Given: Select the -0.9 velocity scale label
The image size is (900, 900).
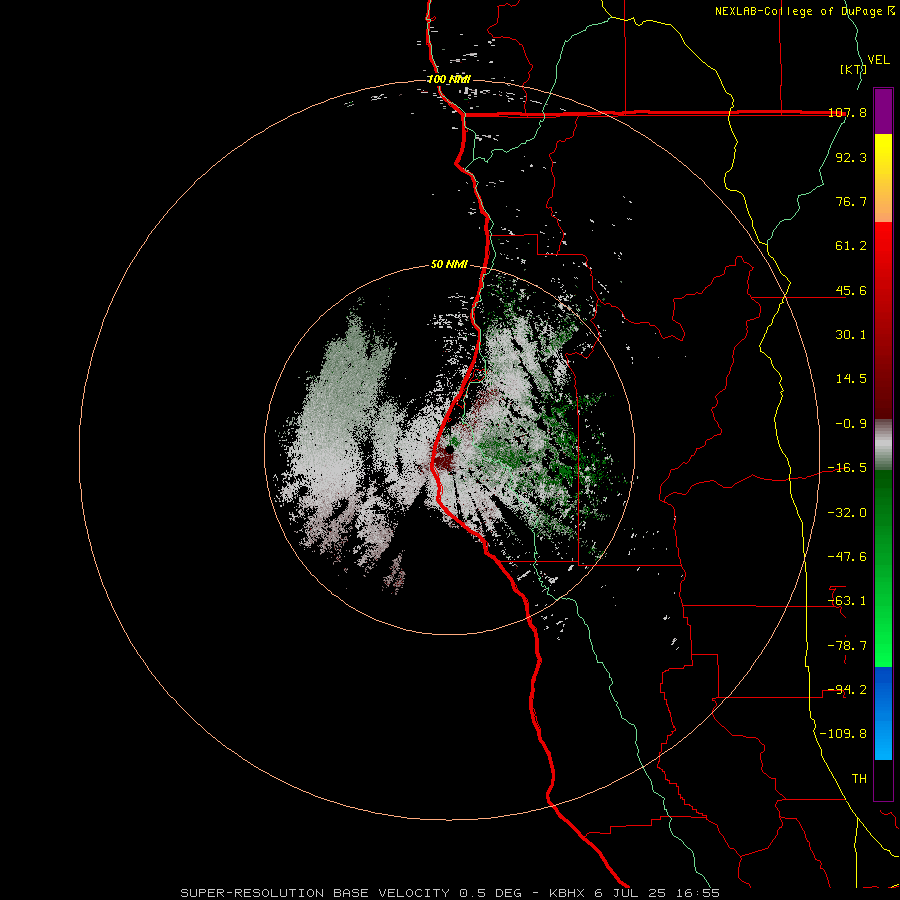Looking at the screenshot, I should tap(851, 424).
